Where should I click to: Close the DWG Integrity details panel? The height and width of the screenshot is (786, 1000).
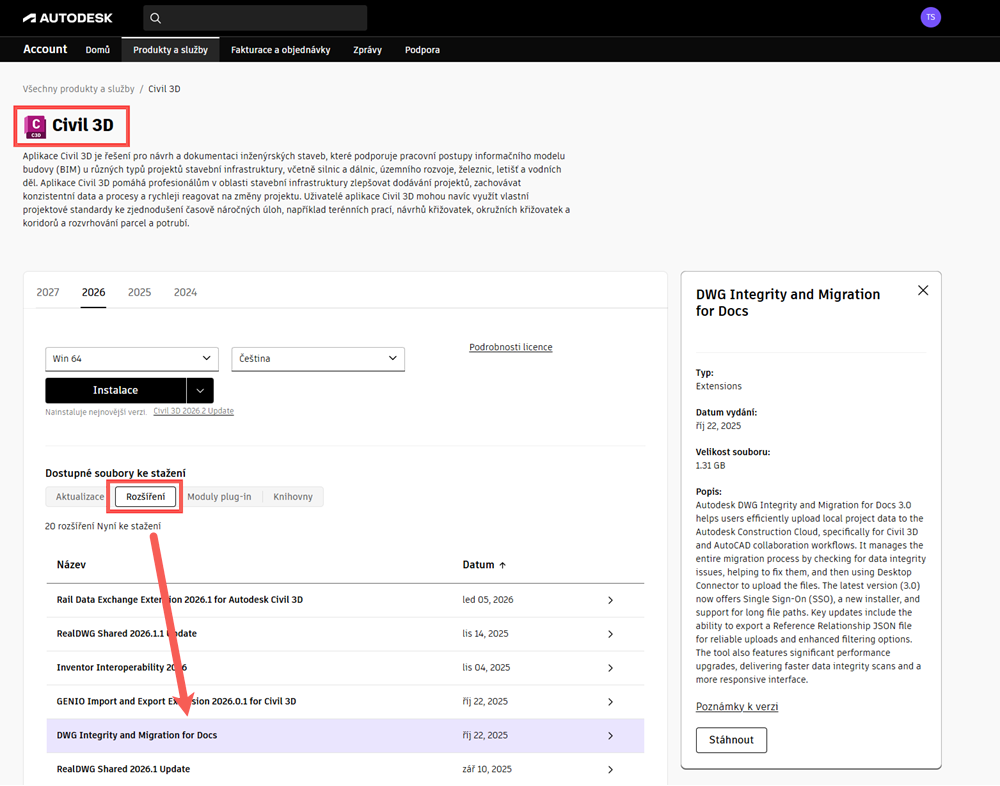(x=923, y=290)
